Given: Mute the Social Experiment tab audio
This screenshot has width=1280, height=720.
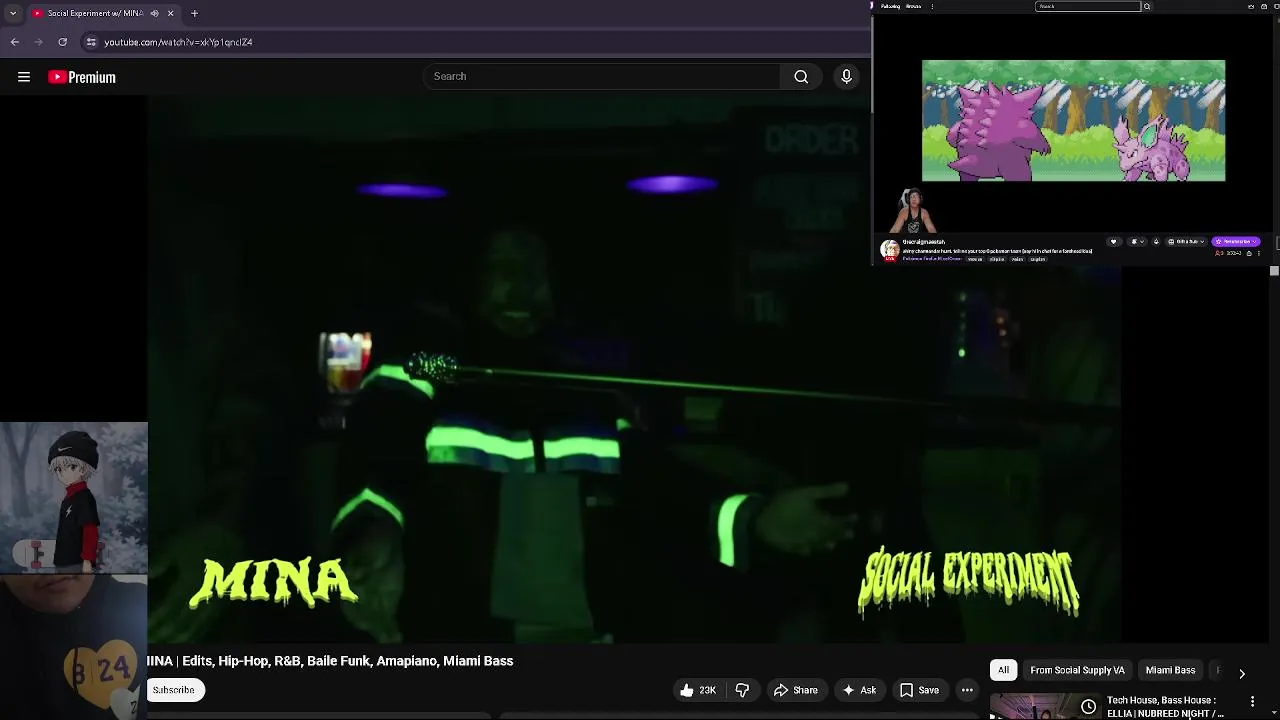Looking at the screenshot, I should click(x=154, y=13).
